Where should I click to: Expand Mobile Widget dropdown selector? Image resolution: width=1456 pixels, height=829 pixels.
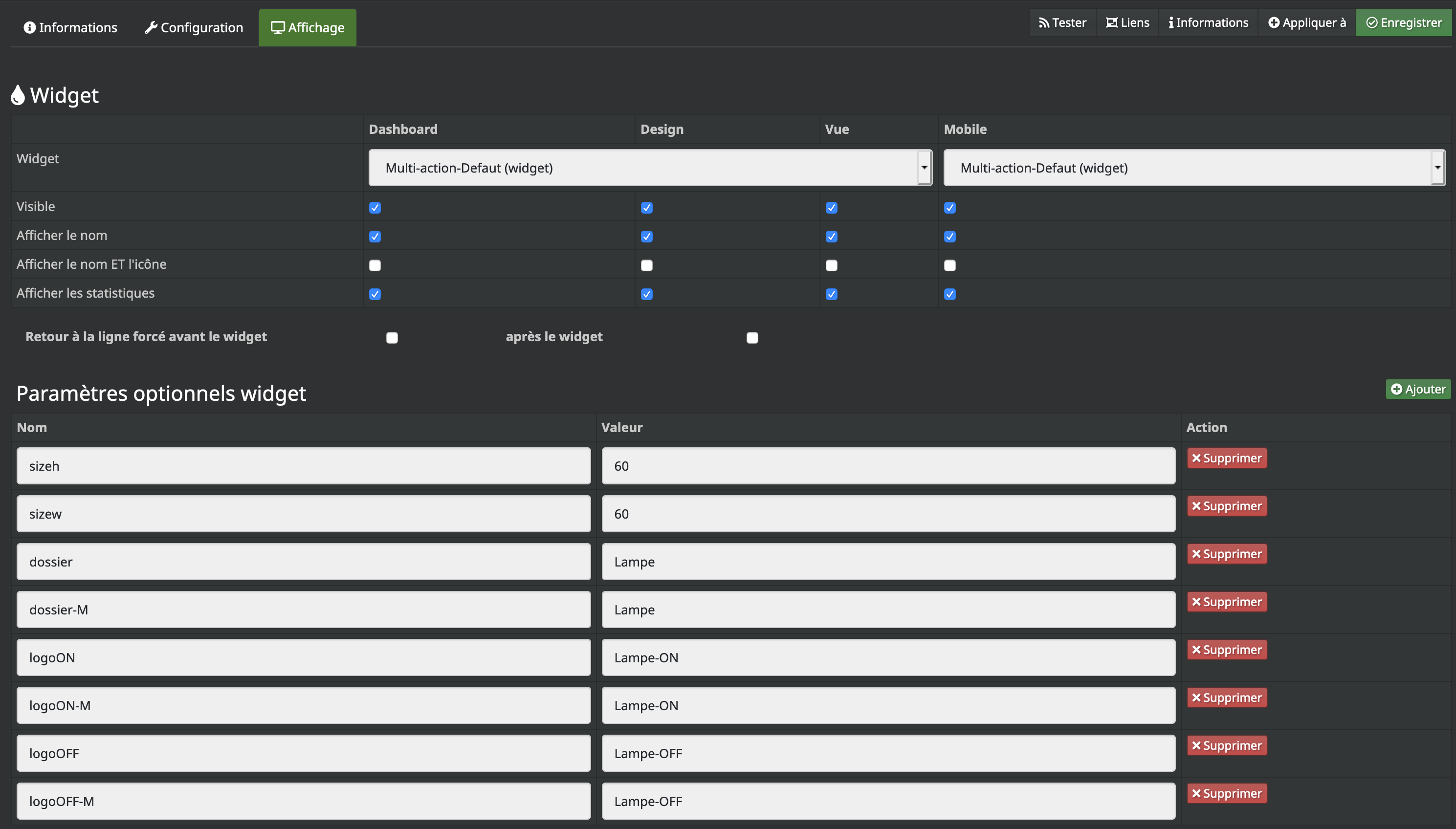coord(1438,167)
